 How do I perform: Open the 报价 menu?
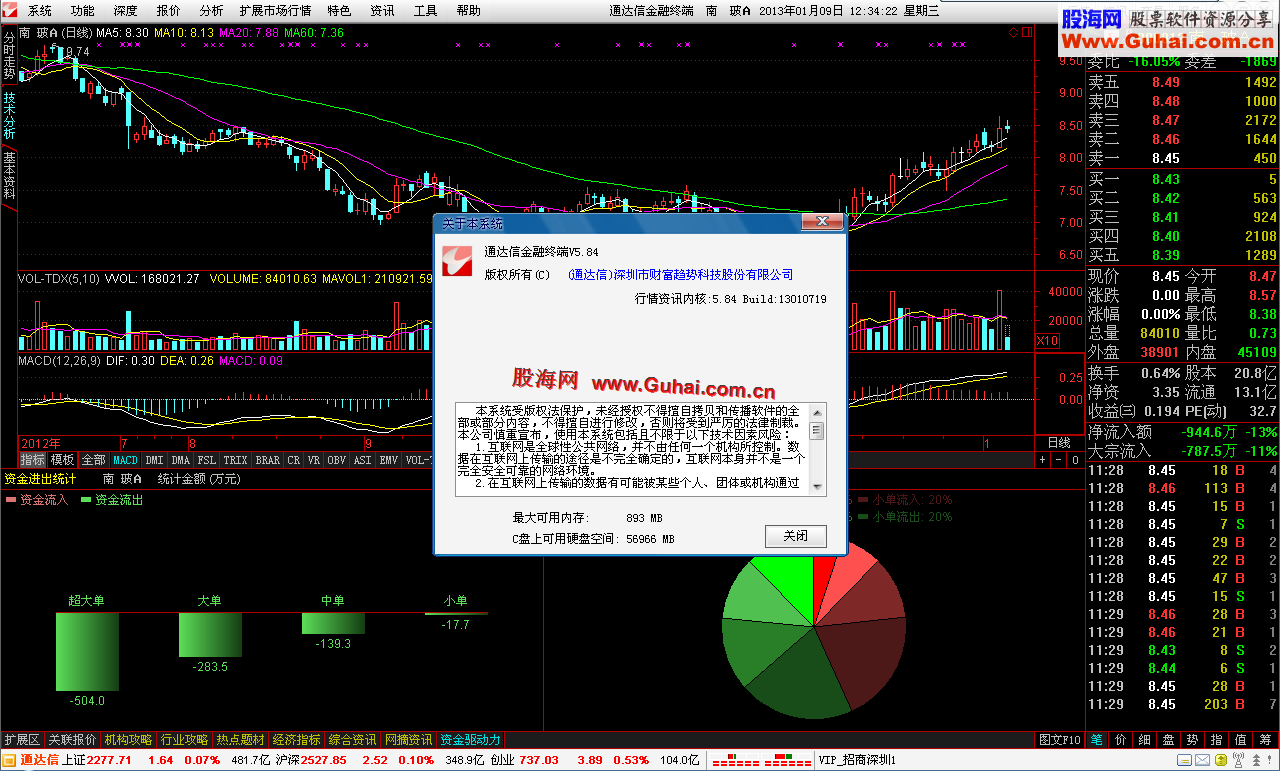point(169,11)
